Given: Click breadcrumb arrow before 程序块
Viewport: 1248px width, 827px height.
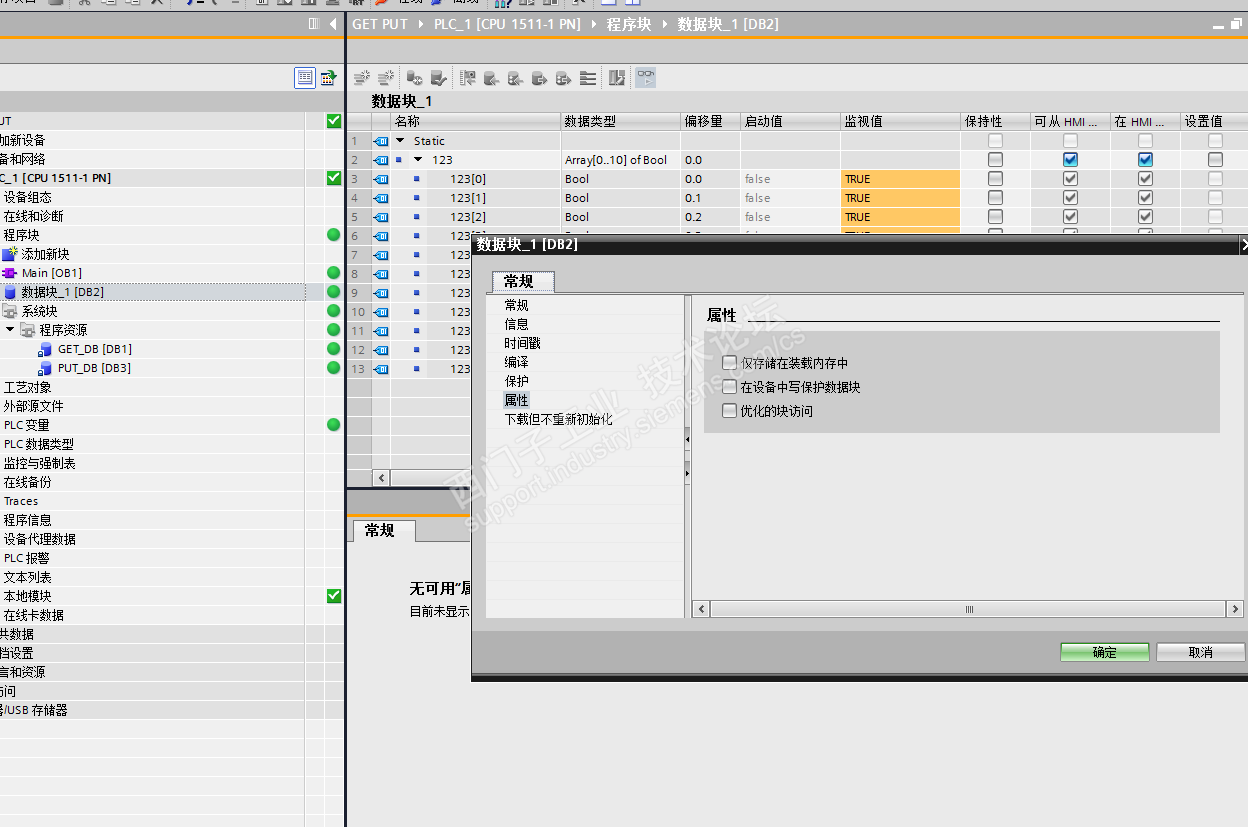Looking at the screenshot, I should [594, 24].
